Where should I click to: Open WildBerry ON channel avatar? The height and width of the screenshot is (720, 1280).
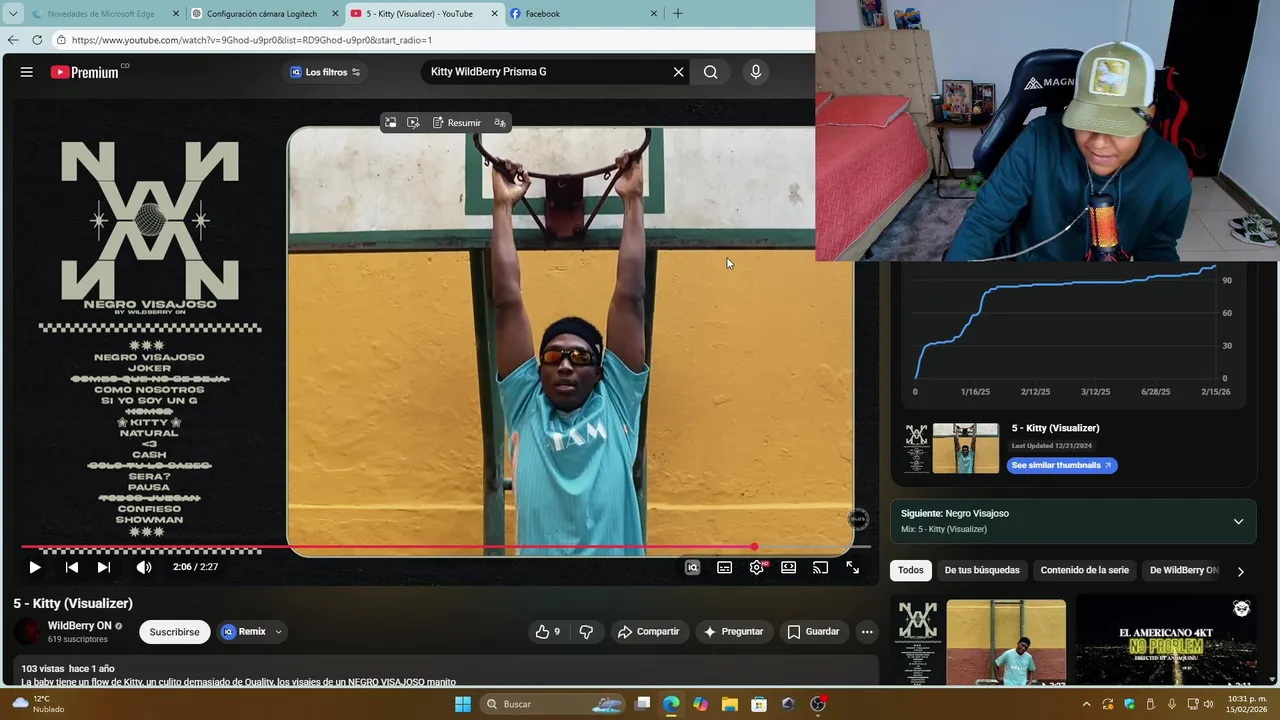(x=27, y=632)
